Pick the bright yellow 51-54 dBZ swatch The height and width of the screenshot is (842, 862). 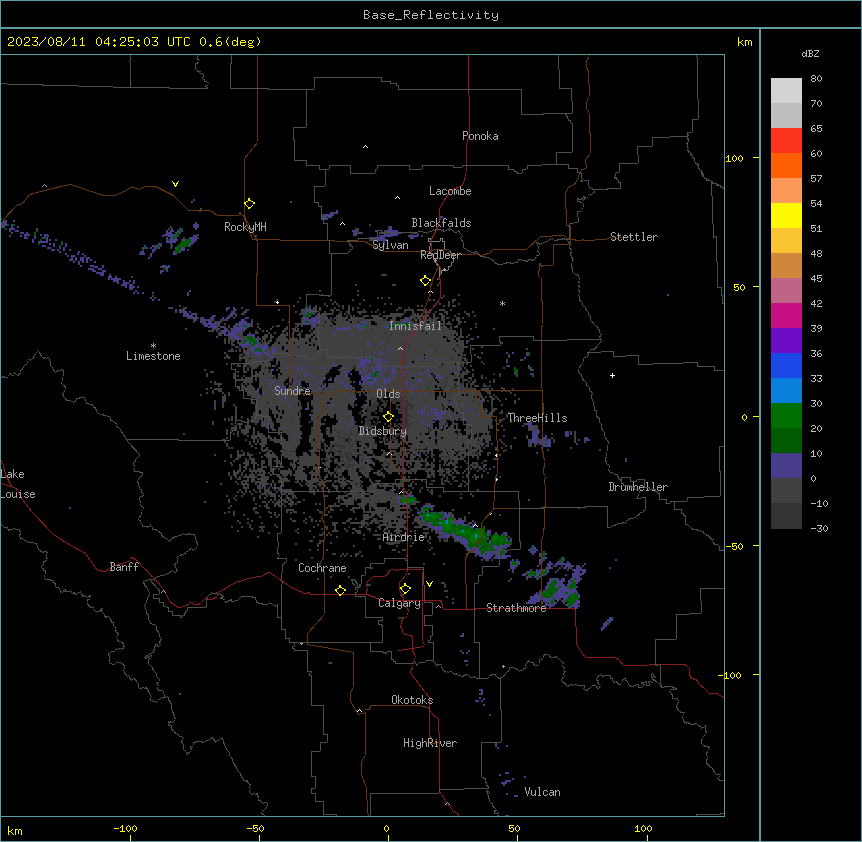coord(786,216)
